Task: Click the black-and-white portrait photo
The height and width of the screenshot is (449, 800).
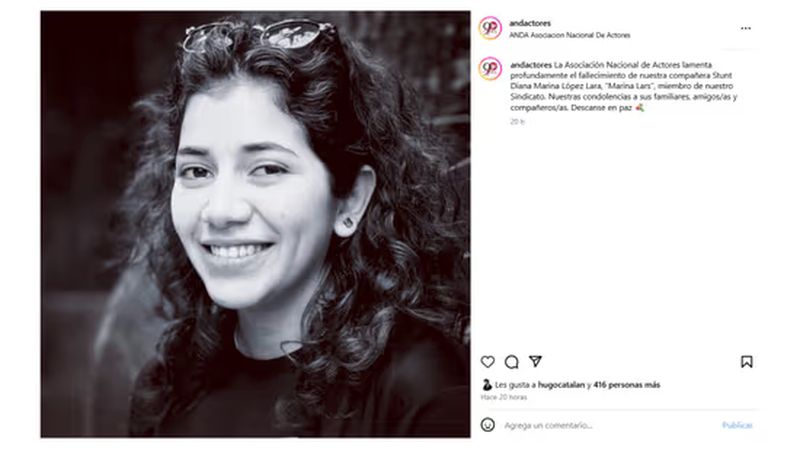Action: coord(256,224)
